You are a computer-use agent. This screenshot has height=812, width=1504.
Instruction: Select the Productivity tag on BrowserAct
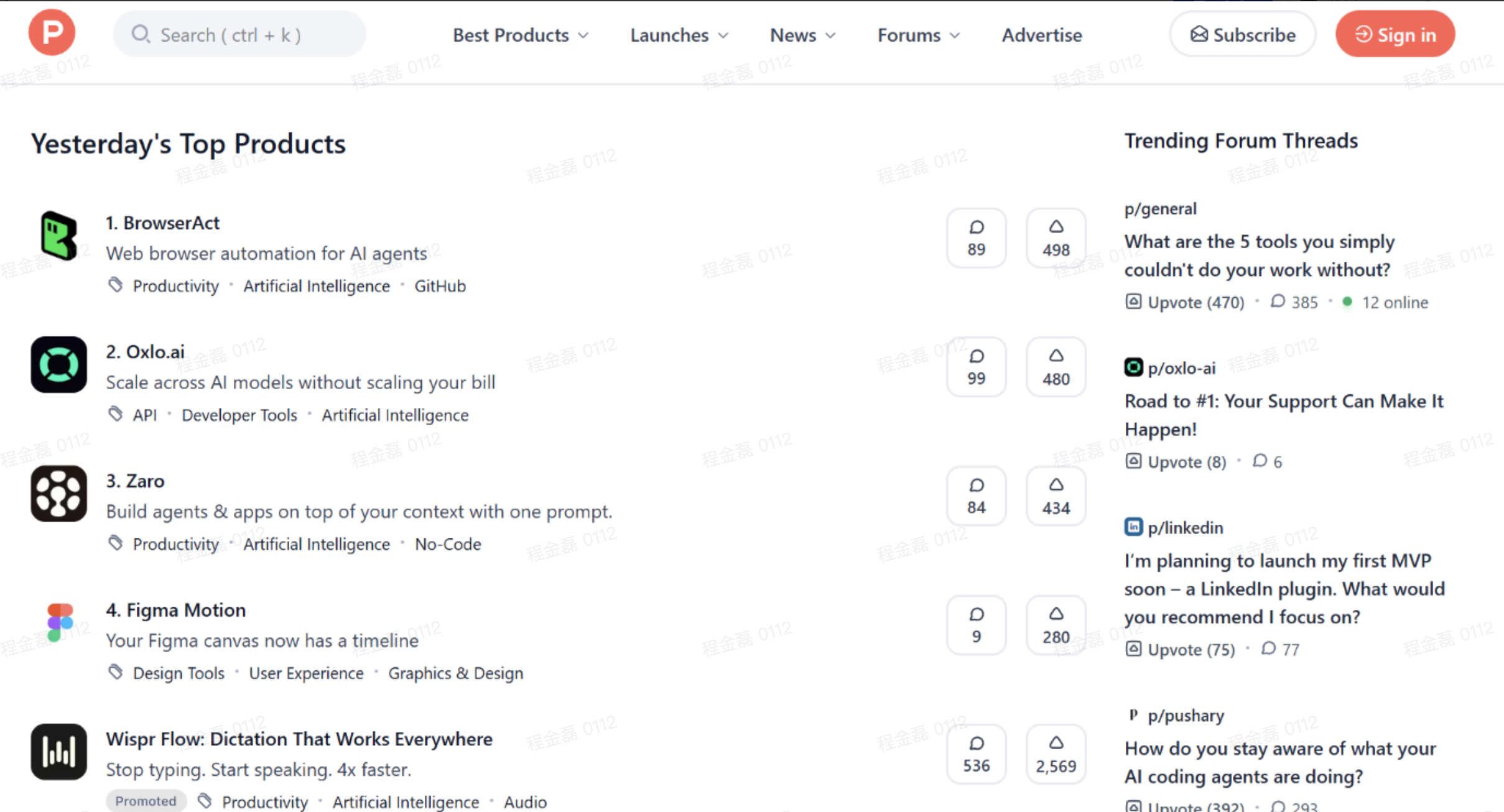(x=176, y=286)
